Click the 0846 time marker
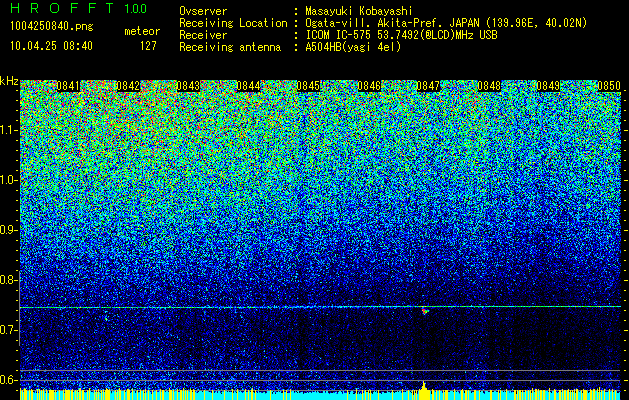The width and height of the screenshot is (629, 400). [369, 86]
